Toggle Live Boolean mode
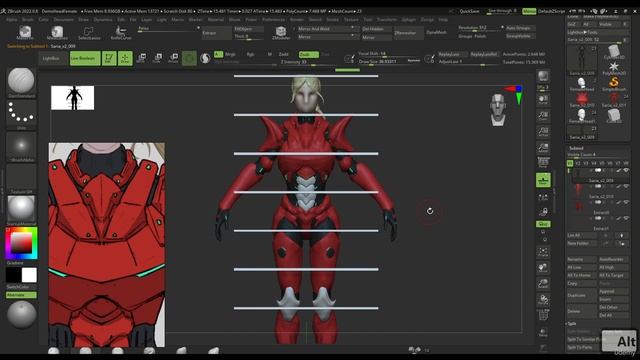 [84, 58]
